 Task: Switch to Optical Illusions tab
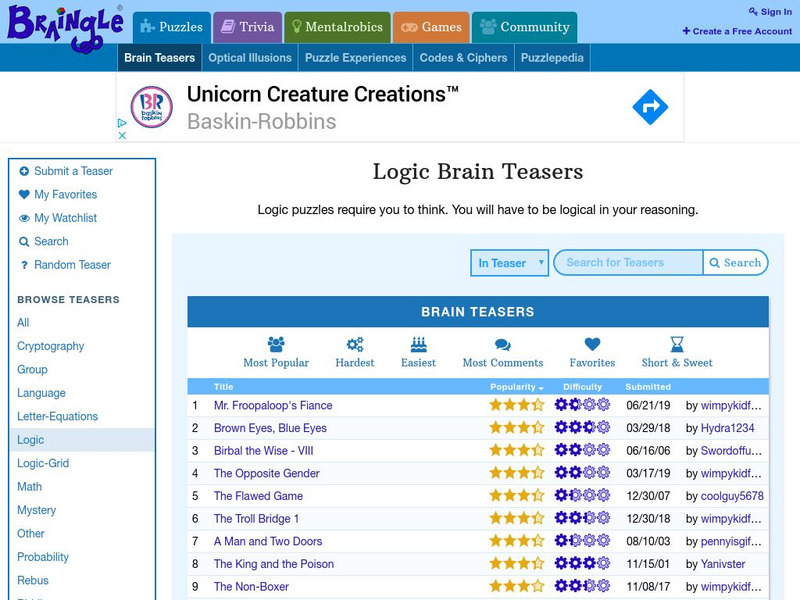250,58
